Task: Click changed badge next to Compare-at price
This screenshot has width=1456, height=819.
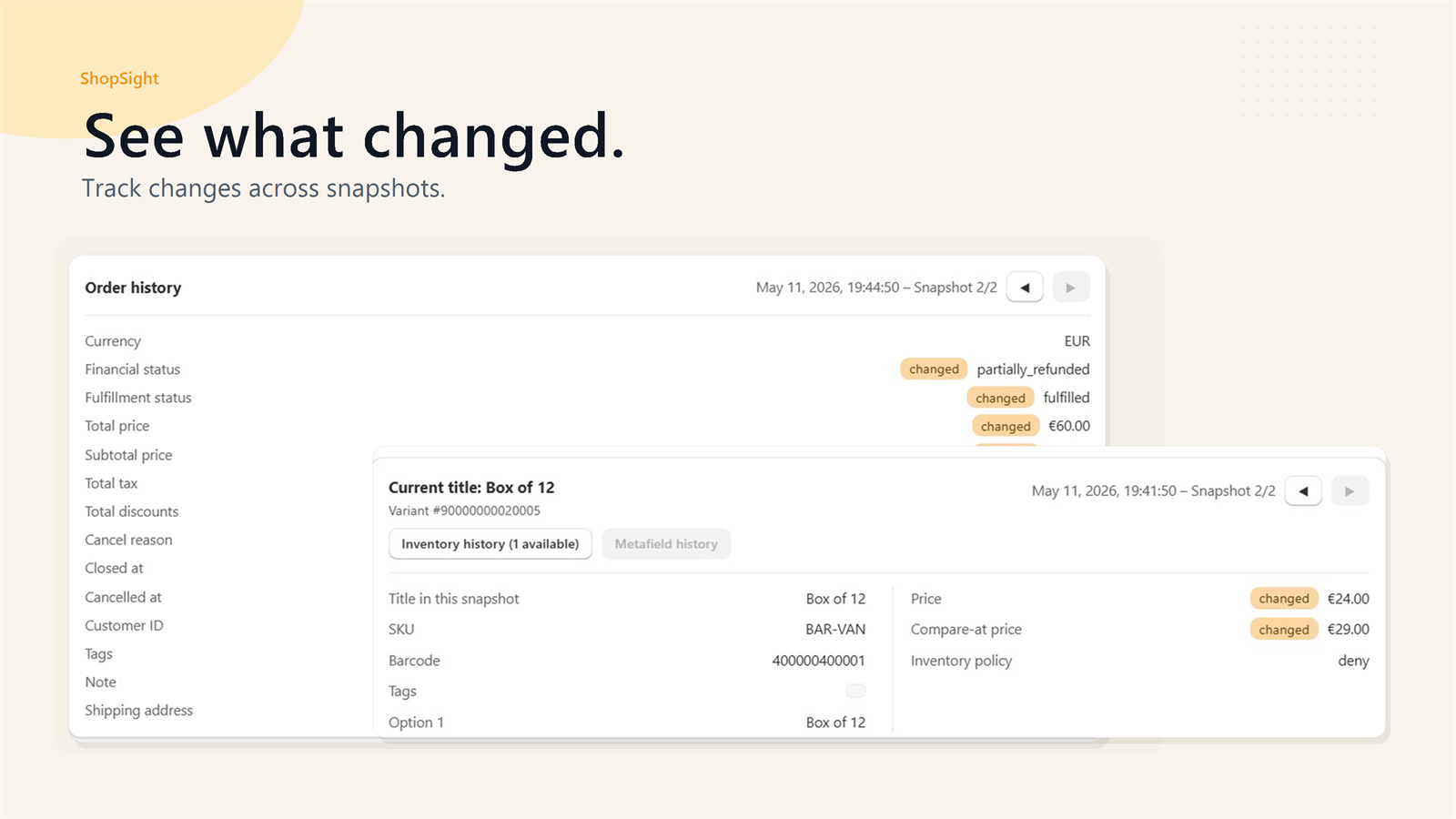Action: click(1284, 630)
